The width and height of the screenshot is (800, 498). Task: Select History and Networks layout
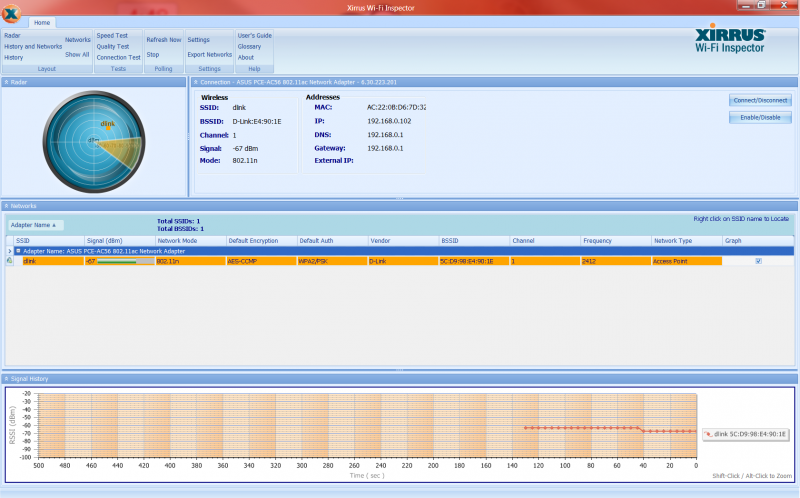pos(33,46)
